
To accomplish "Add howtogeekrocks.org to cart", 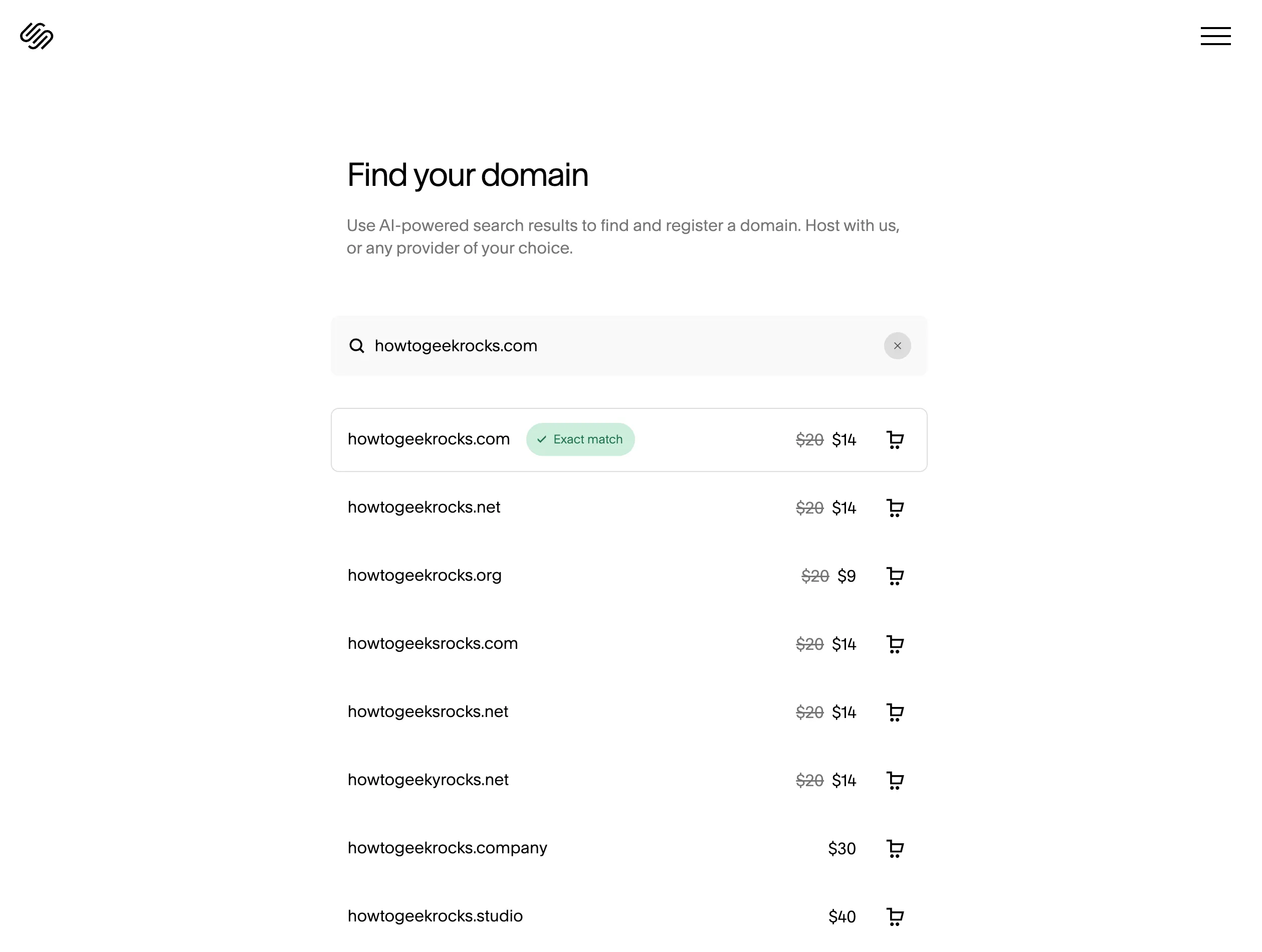I will pos(895,576).
